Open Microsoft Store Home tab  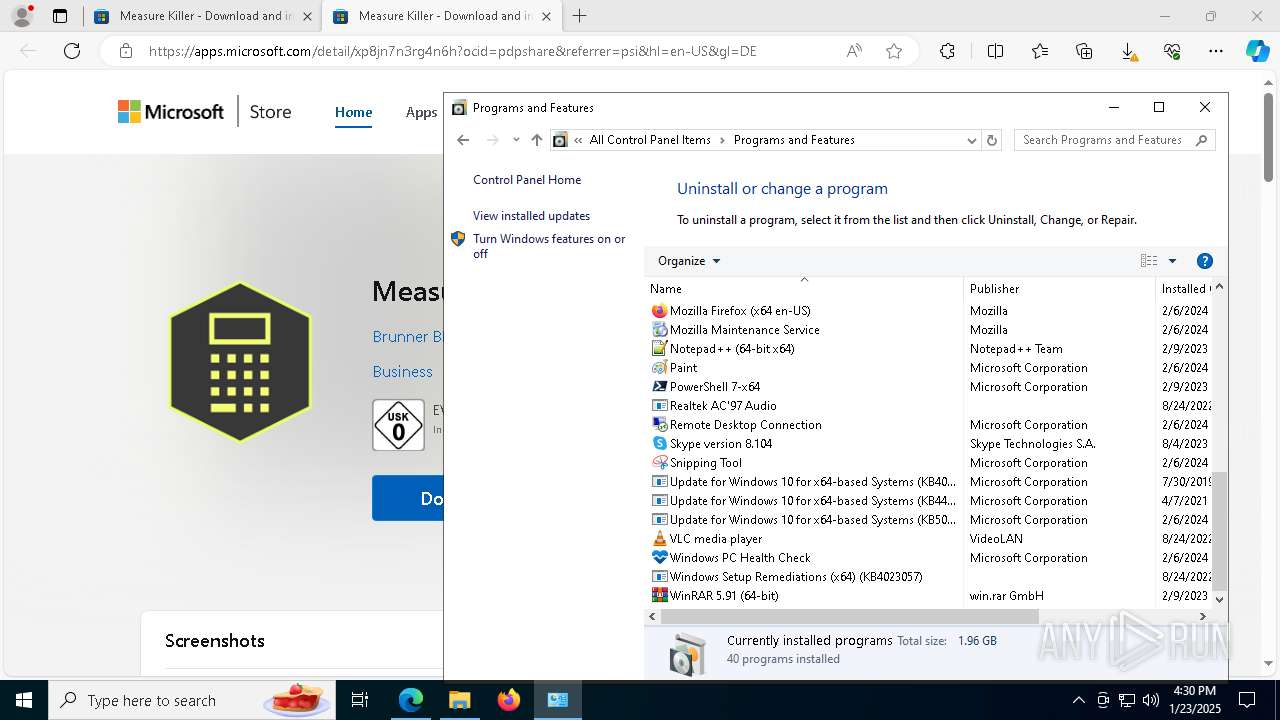click(353, 112)
